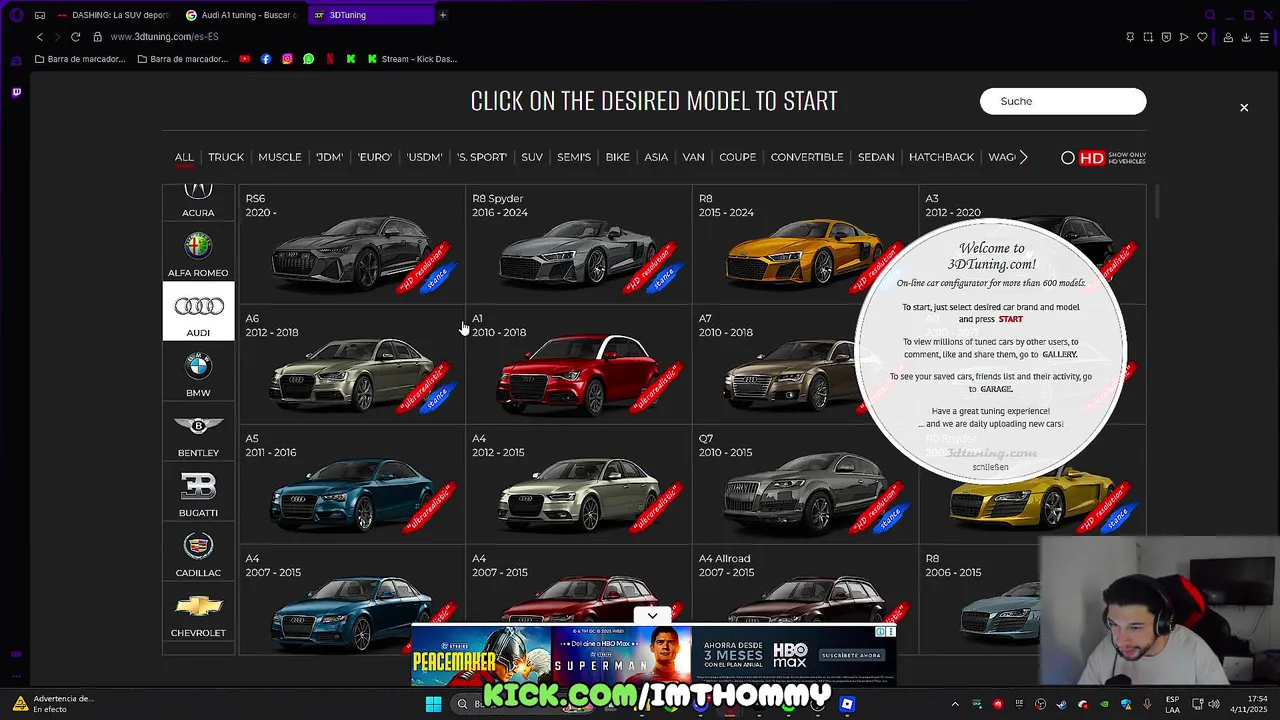Image resolution: width=1280 pixels, height=720 pixels.
Task: Filter models by TRUCK category
Action: click(x=226, y=157)
